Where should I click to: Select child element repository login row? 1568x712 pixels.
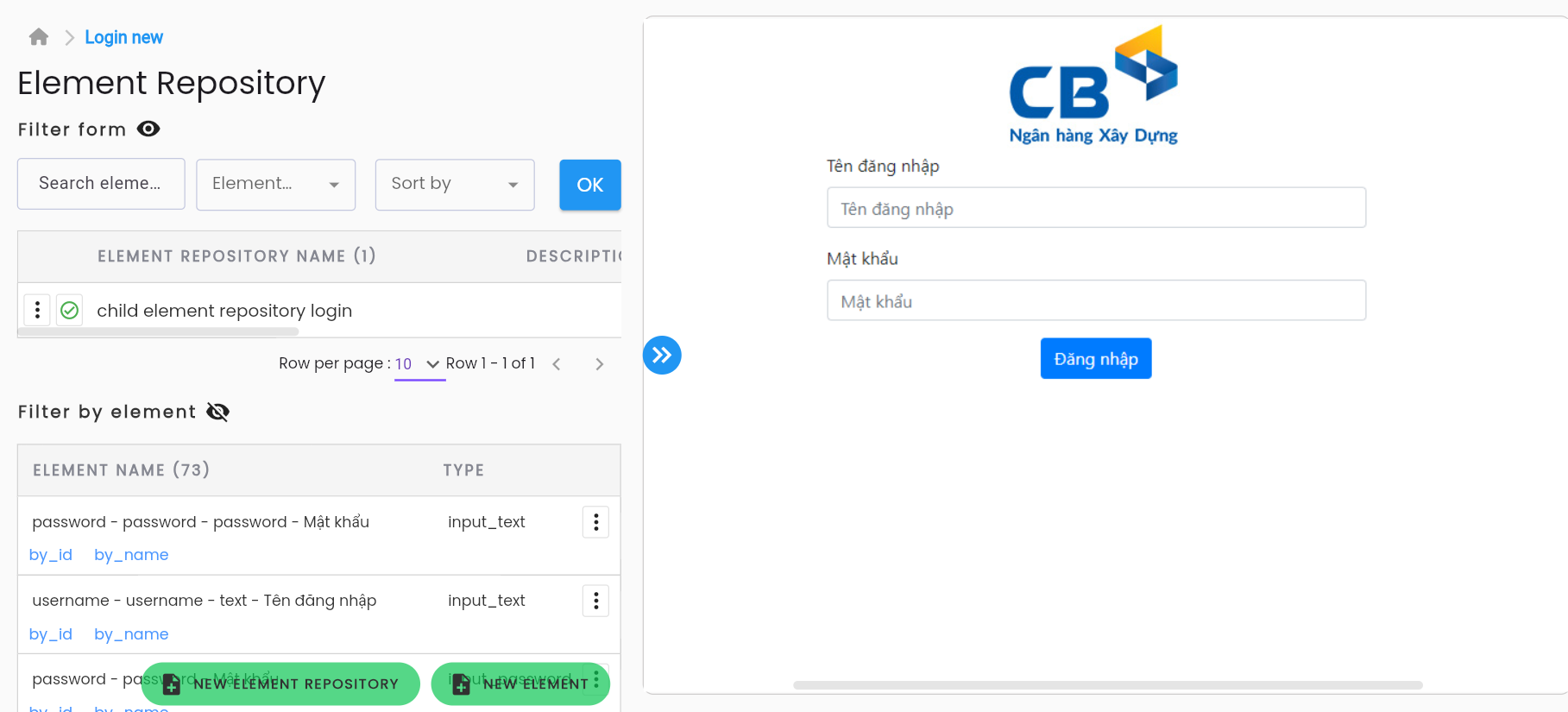point(319,310)
